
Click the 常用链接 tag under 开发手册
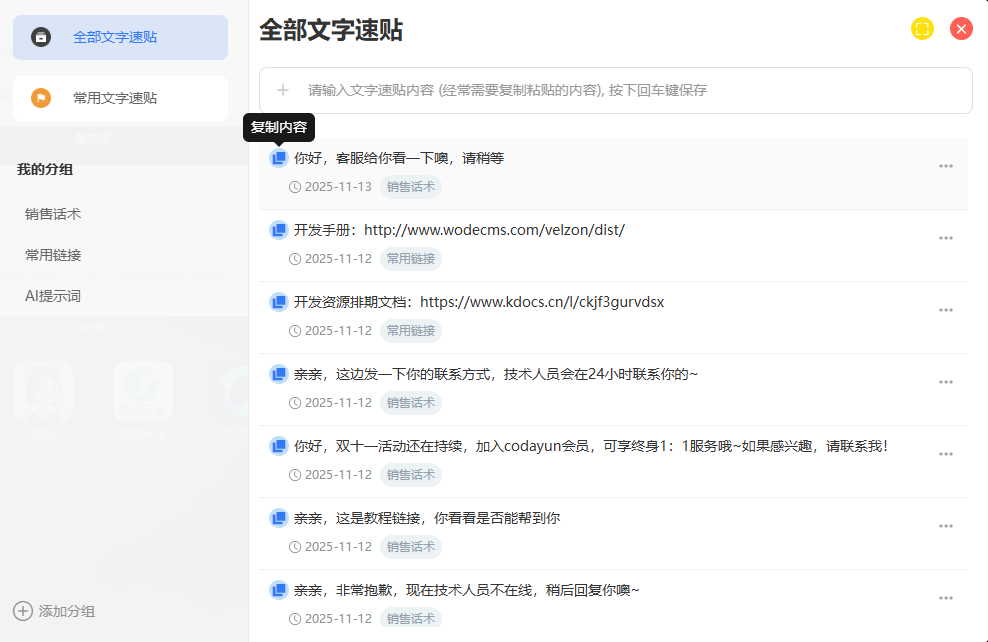(410, 259)
